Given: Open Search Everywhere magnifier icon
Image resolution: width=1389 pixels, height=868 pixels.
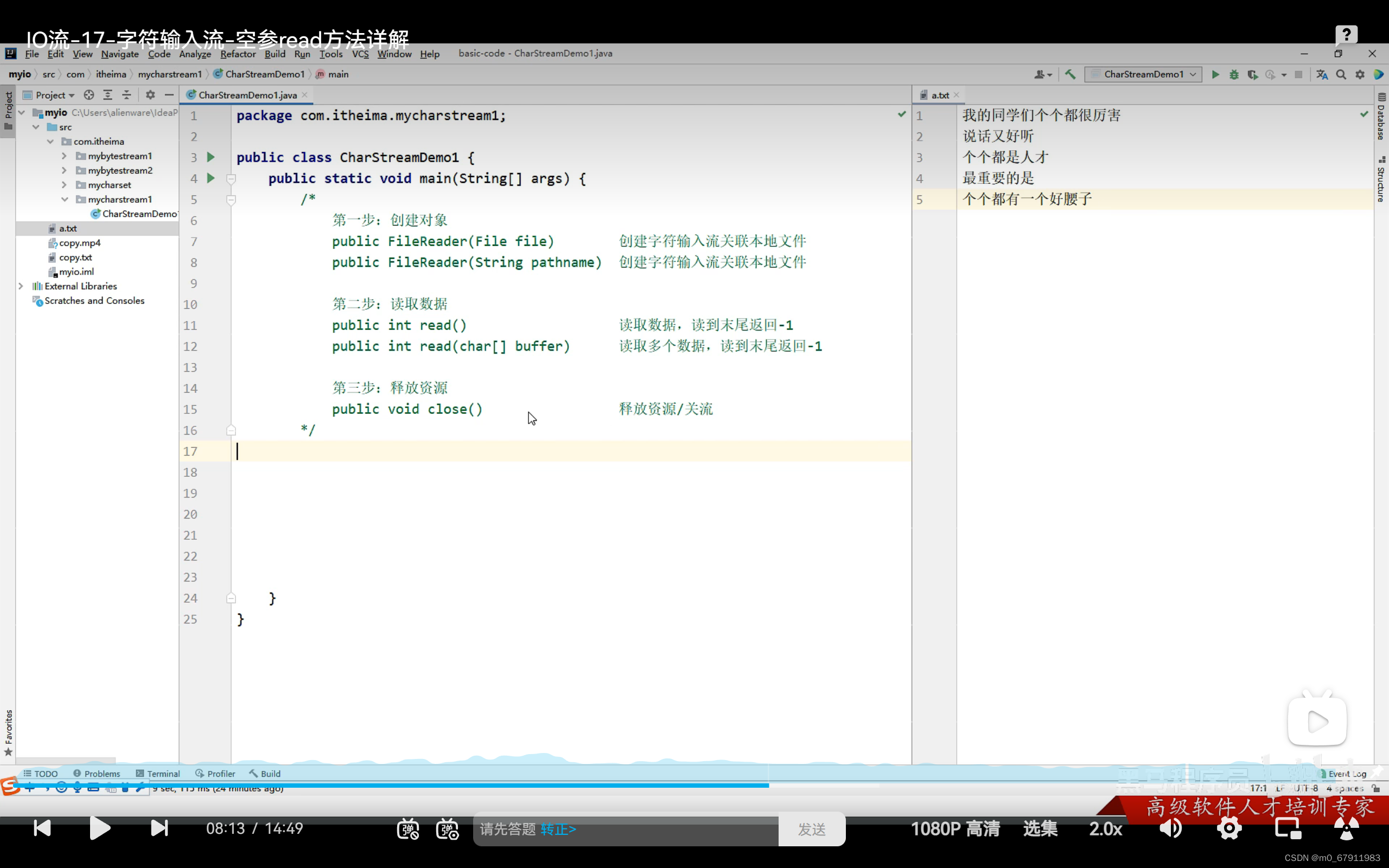Looking at the screenshot, I should 1341,75.
